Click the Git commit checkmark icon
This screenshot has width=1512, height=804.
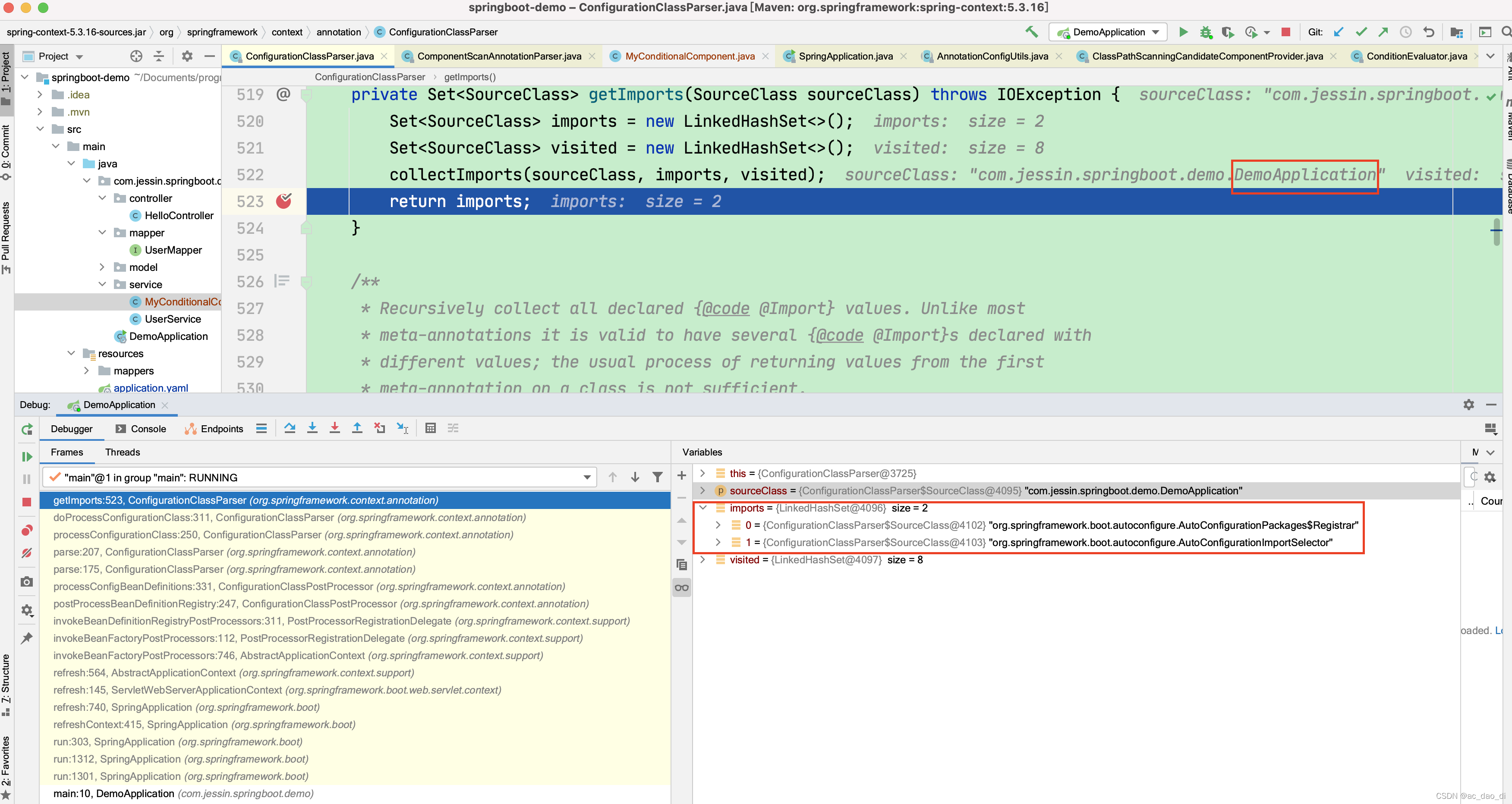pos(1361,31)
